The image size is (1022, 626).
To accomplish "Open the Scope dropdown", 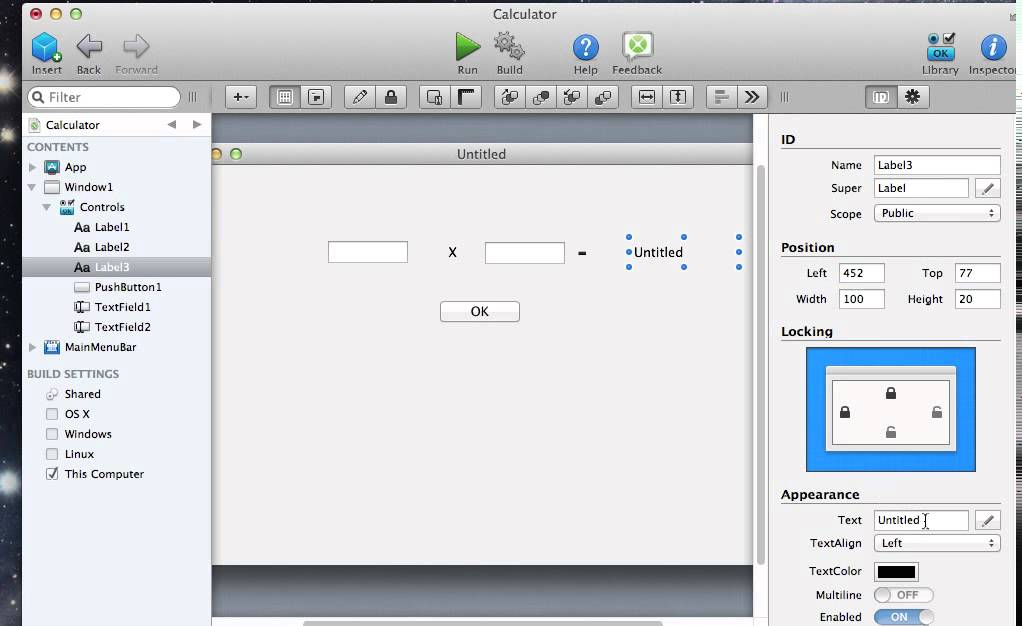I will [x=937, y=213].
